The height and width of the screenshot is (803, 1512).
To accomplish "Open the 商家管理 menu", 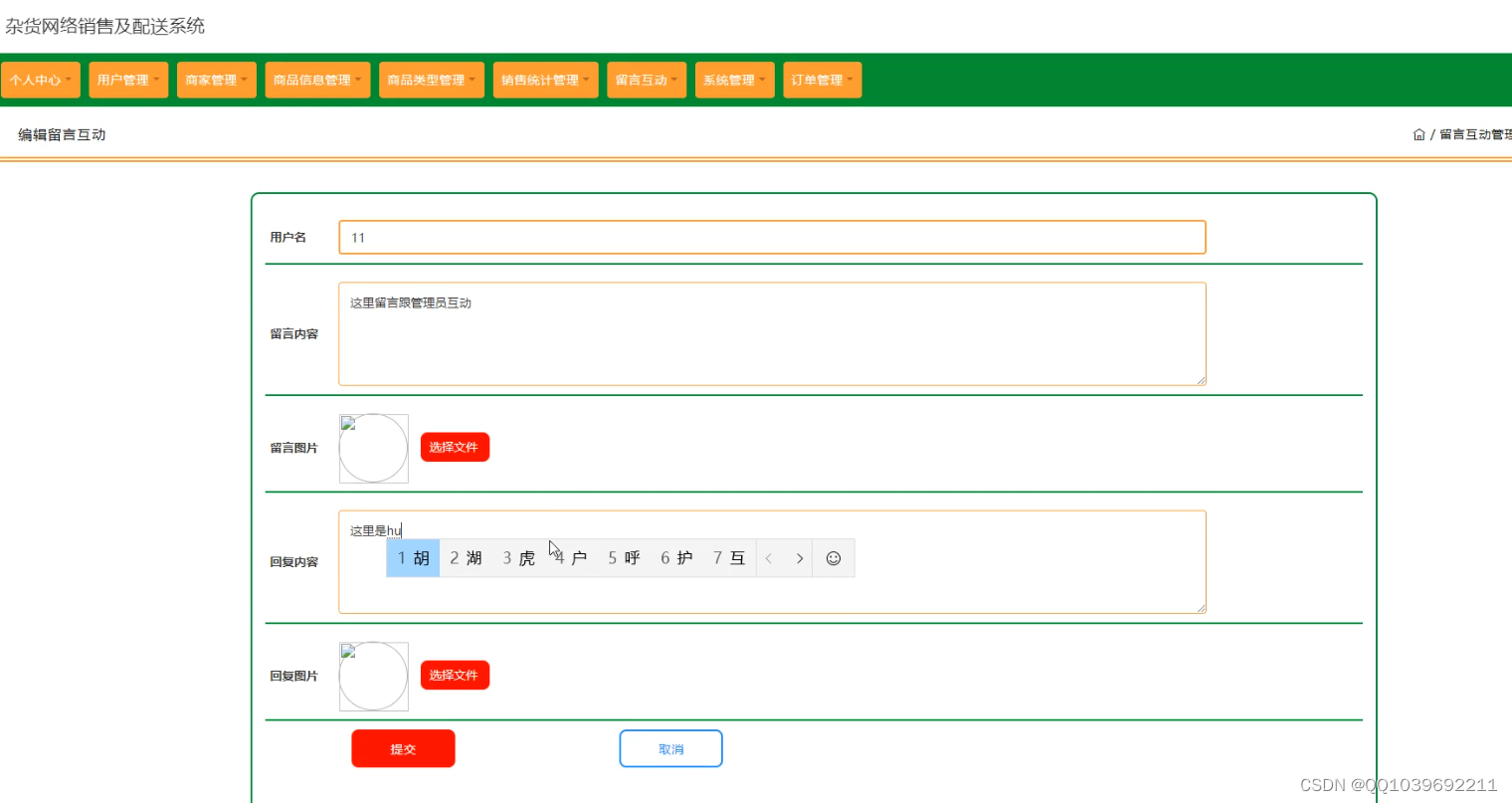I will click(x=217, y=80).
